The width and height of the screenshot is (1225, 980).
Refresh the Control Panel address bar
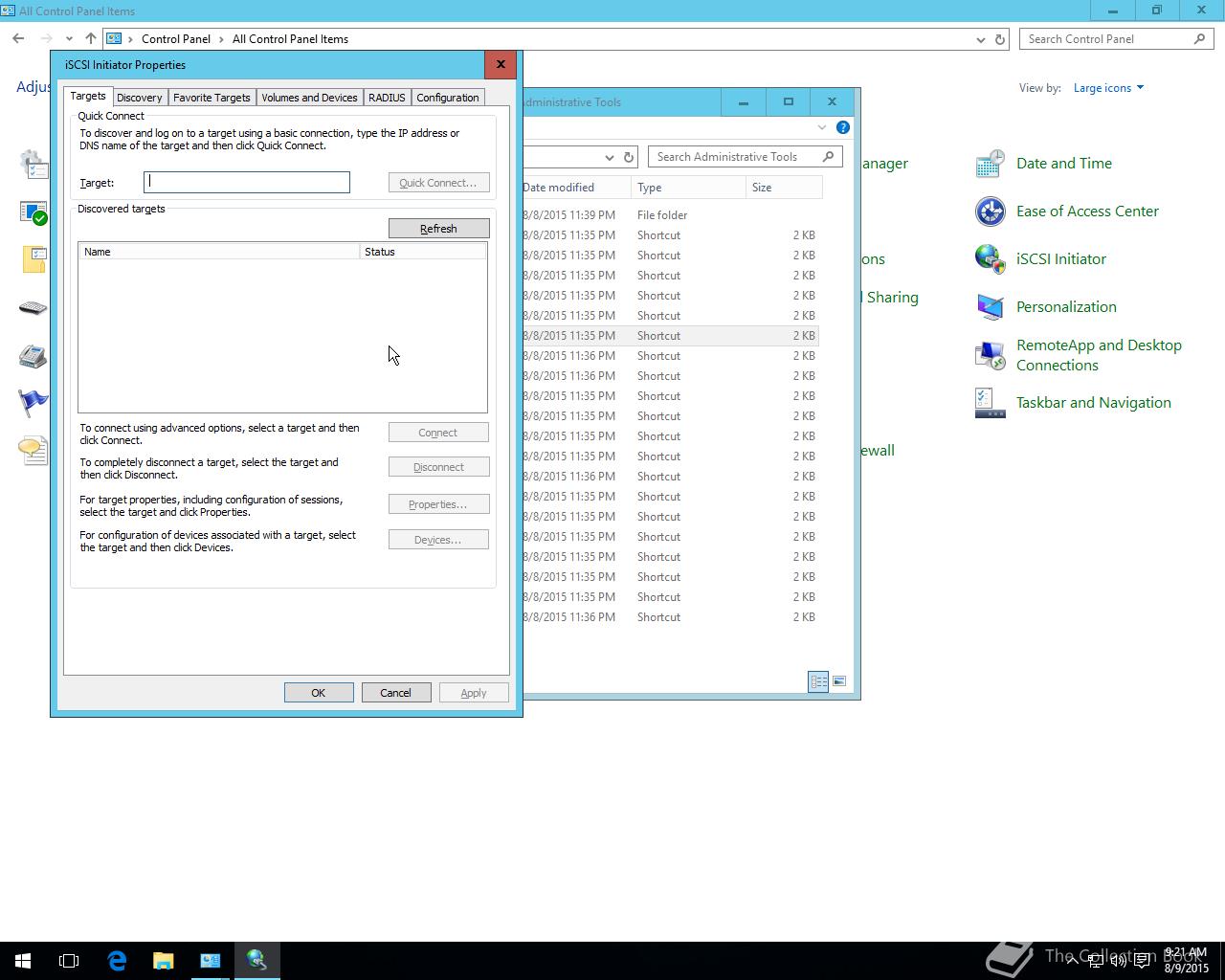[1000, 39]
